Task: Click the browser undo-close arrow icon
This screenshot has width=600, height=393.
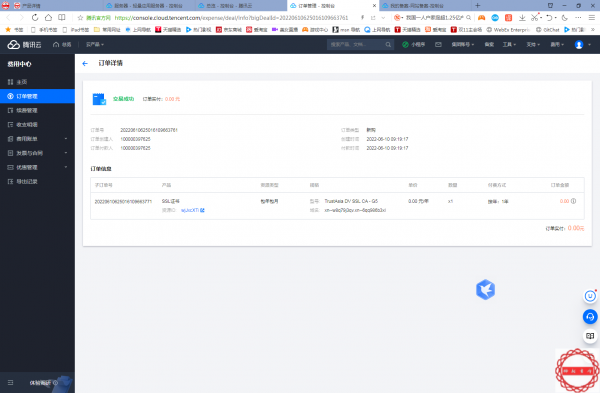Action: click(x=549, y=18)
